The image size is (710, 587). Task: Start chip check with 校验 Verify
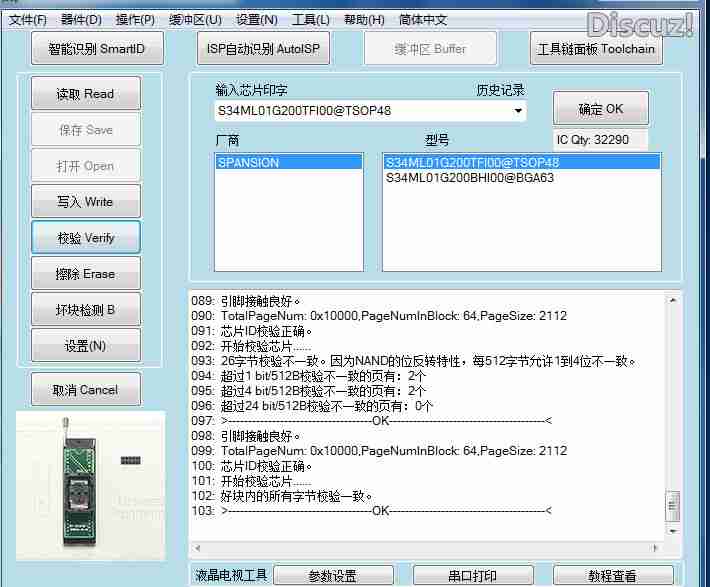pos(85,238)
